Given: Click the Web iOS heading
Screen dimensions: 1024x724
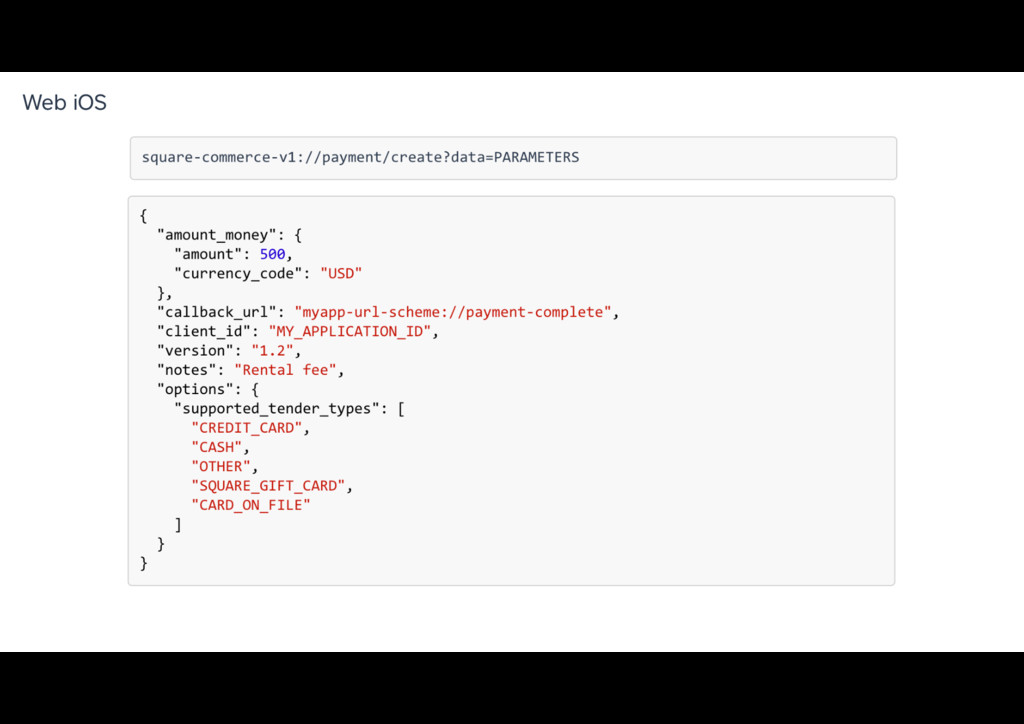Looking at the screenshot, I should pos(64,102).
